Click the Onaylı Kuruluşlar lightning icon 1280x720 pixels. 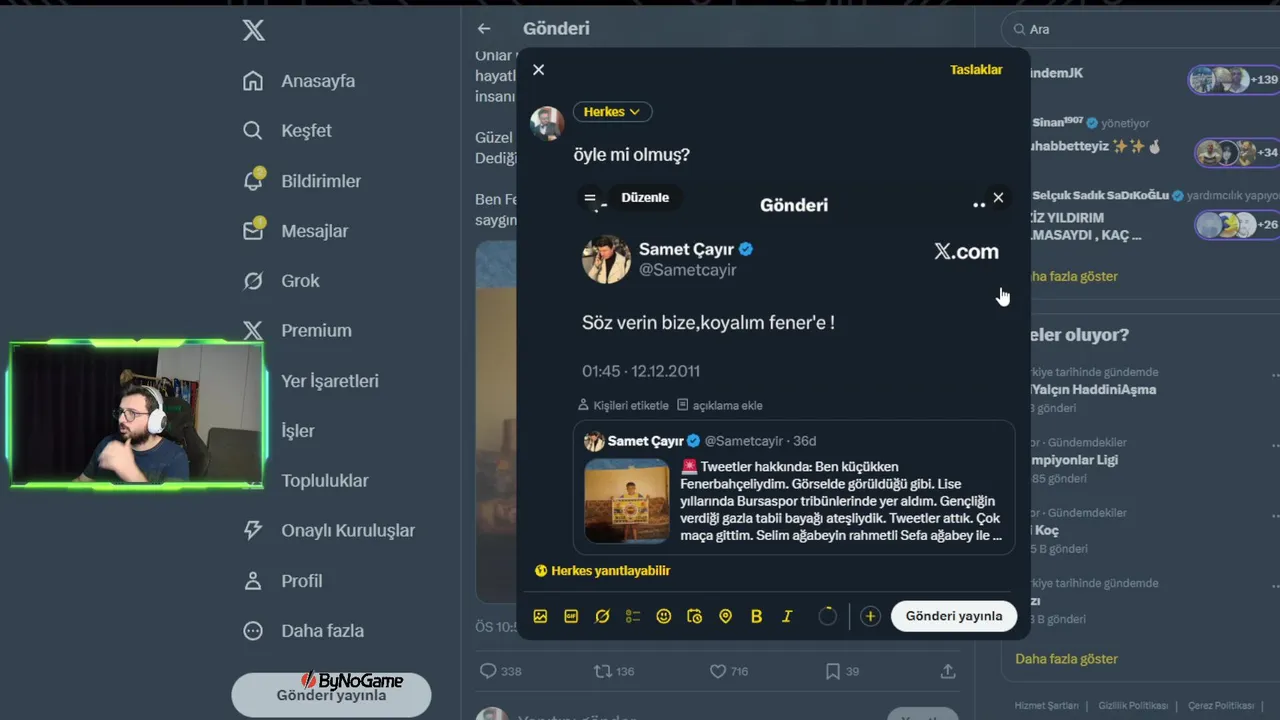tap(253, 531)
